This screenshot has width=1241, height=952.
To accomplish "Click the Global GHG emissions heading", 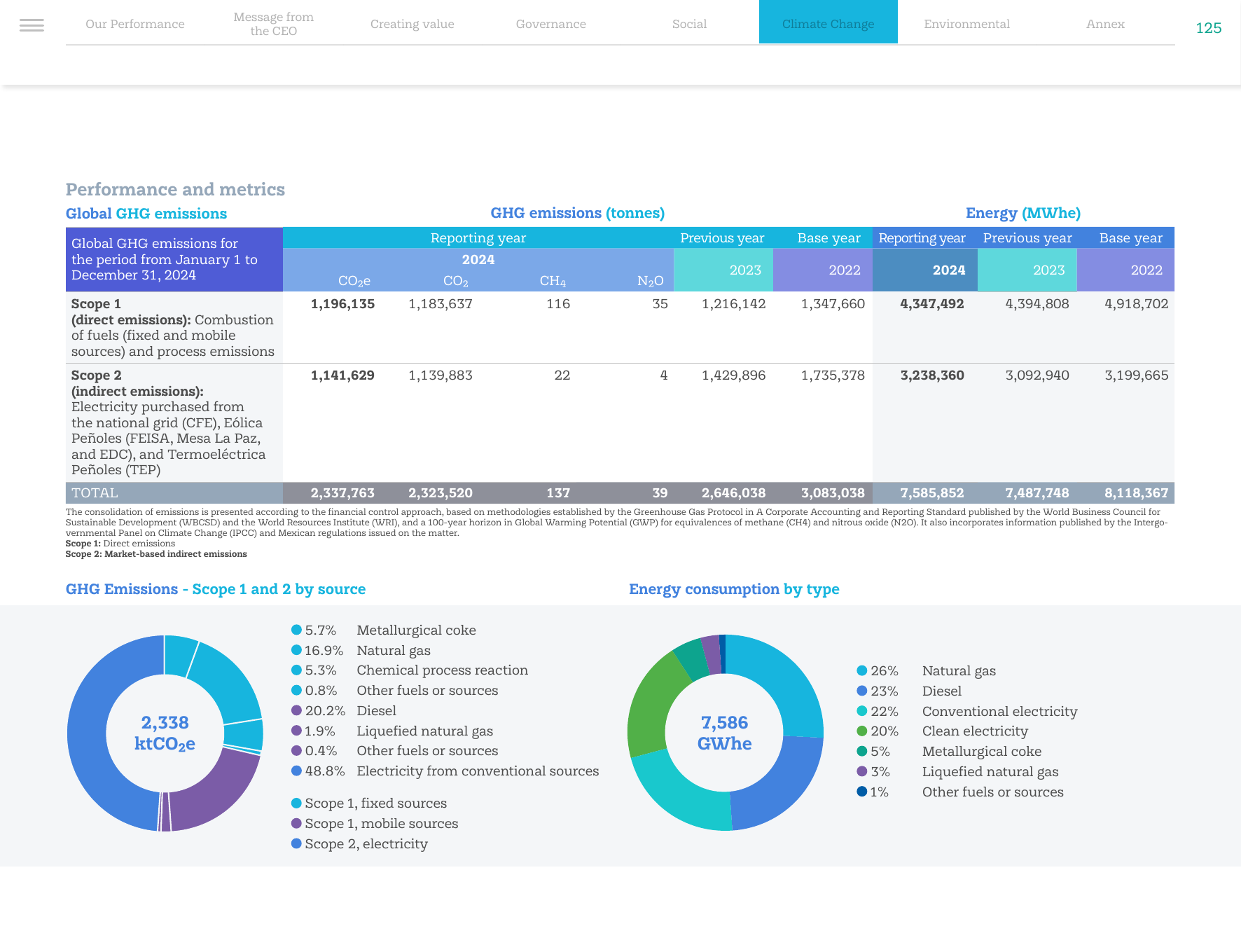I will (146, 214).
